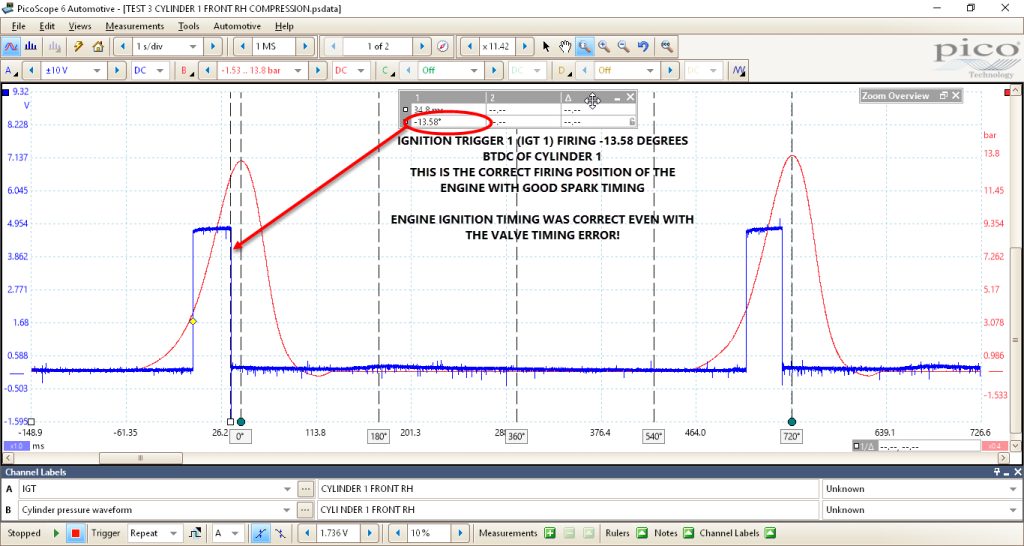Select the zoom-in tool
This screenshot has height=546, width=1024.
pyautogui.click(x=604, y=46)
